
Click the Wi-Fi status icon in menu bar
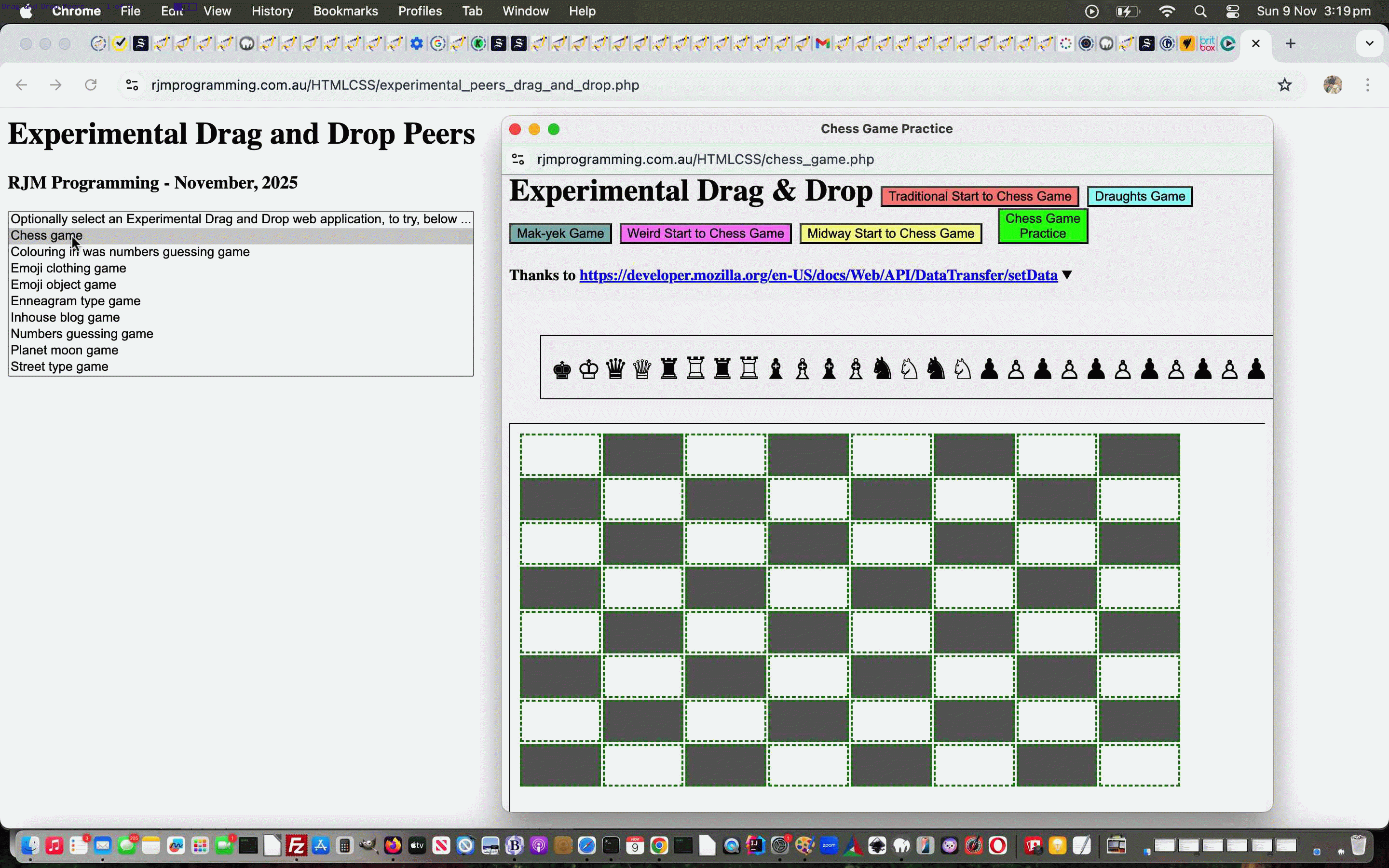[1166, 11]
